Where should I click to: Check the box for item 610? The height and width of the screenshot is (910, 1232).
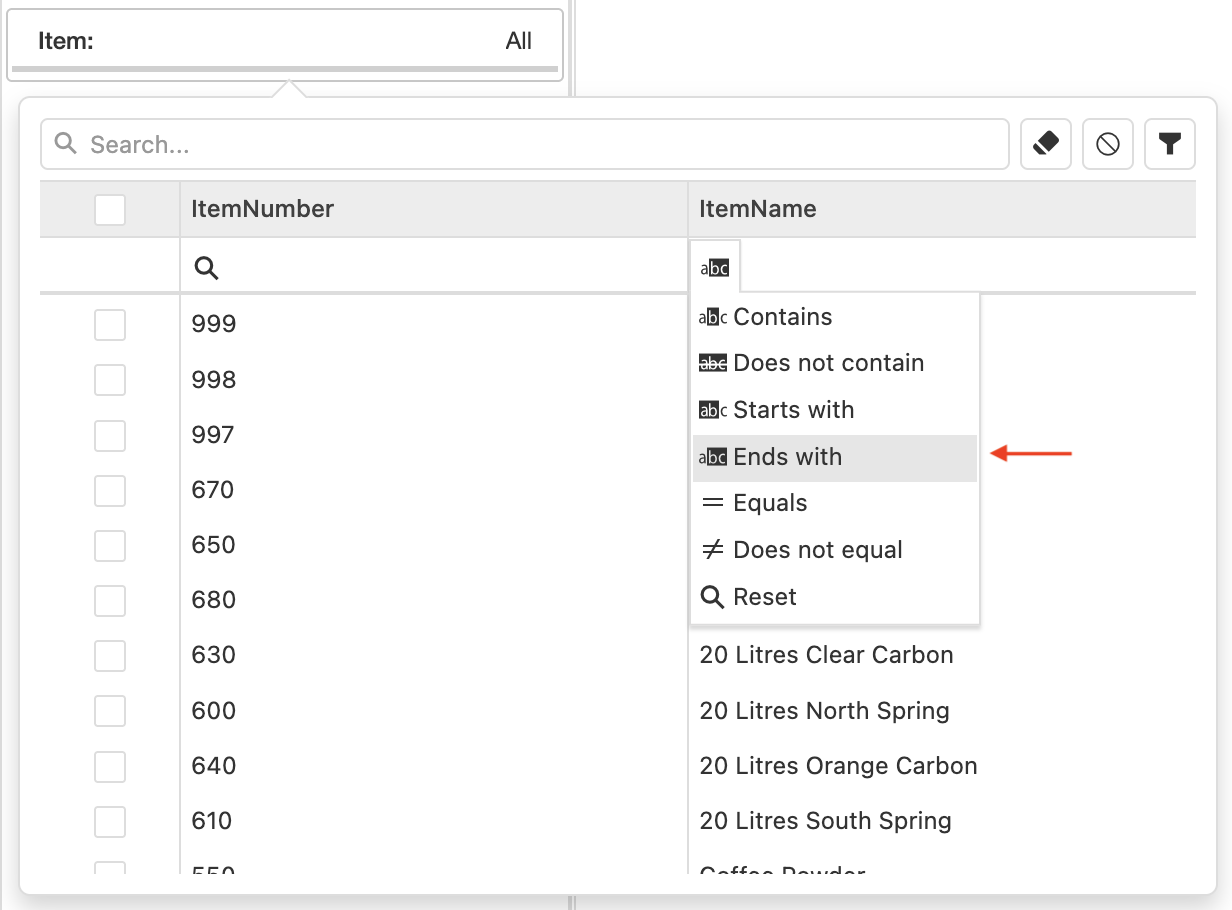pos(110,821)
